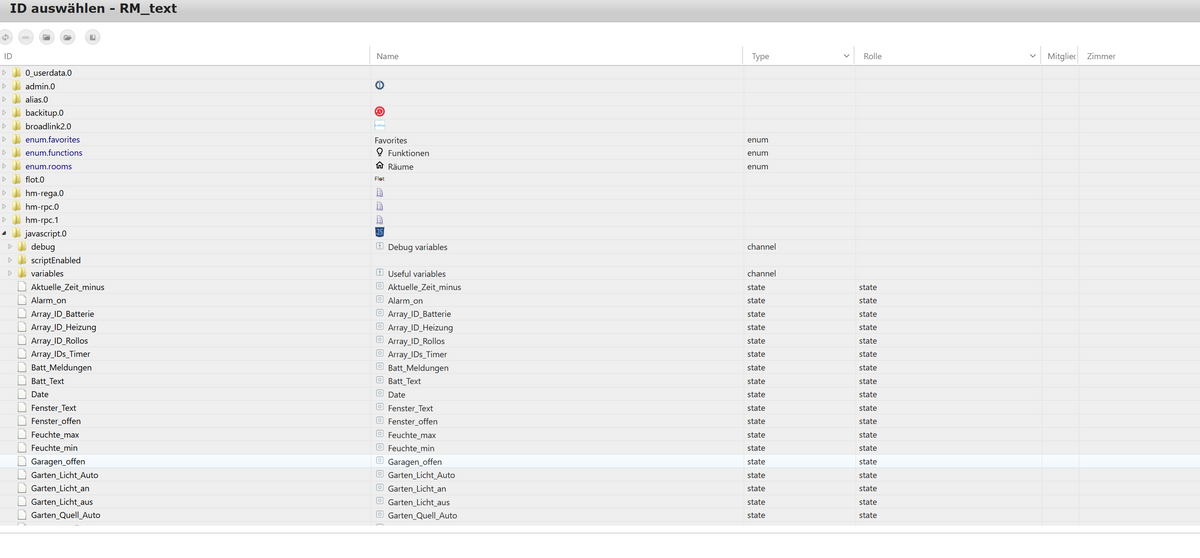Expand the hm-rpc.0 tree node

(4, 206)
